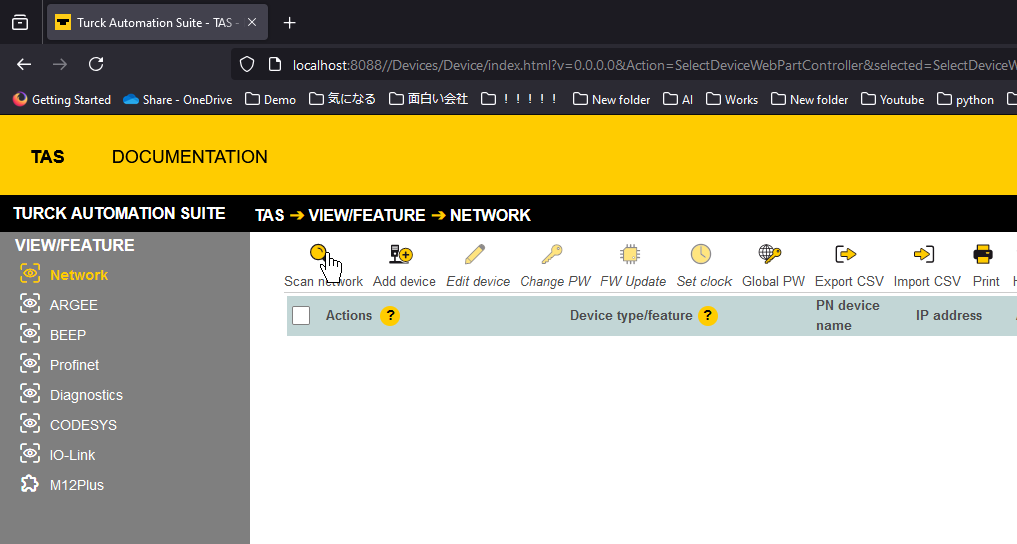Viewport: 1017px width, 544px height.
Task: Click the eye icon beside ARGEE
Action: [x=30, y=303]
